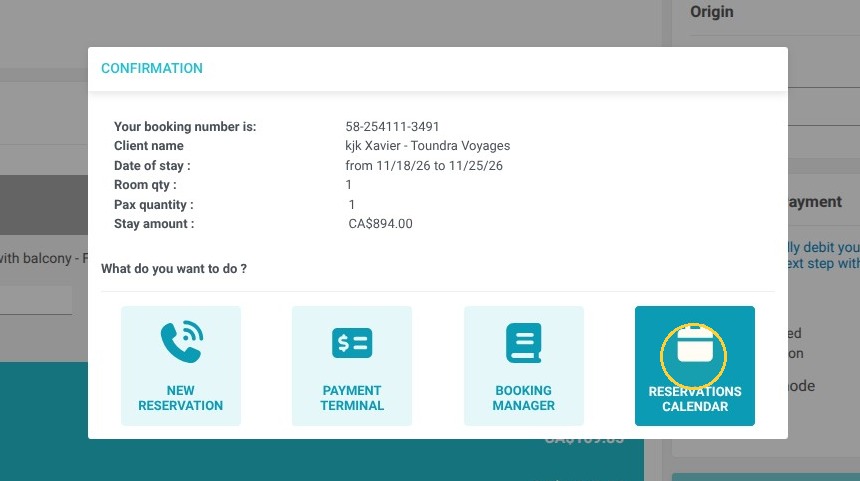Click the 'Room qty :' label
This screenshot has height=481, width=860.
point(145,185)
